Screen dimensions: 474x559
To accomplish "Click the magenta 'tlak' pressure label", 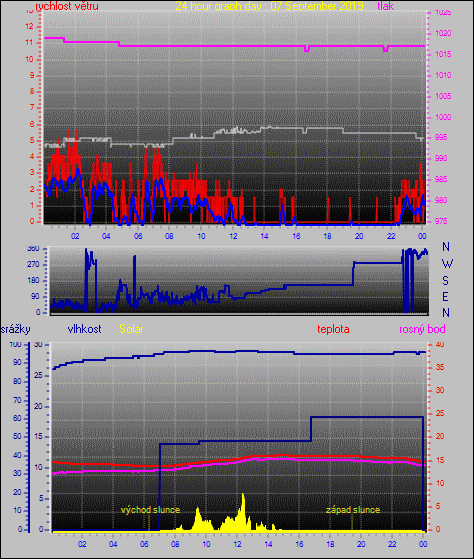I will pyautogui.click(x=386, y=6).
